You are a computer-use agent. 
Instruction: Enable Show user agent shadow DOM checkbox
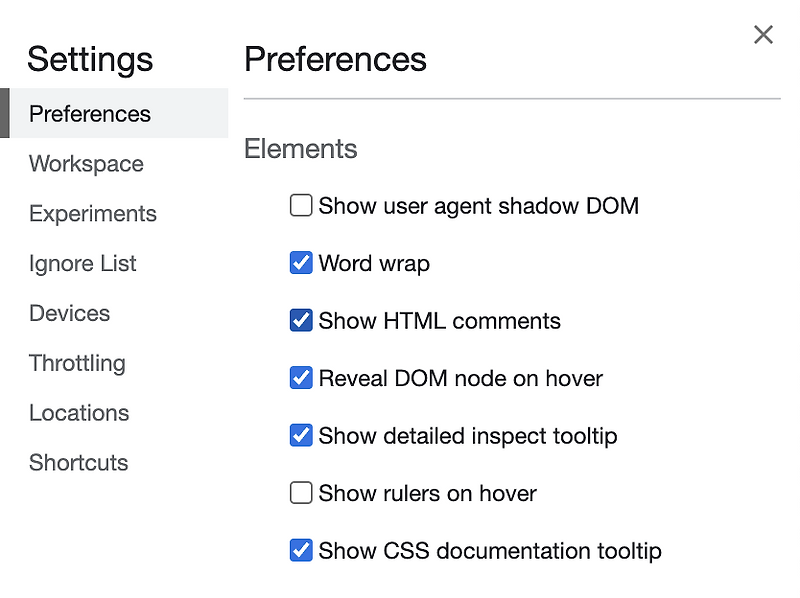point(301,206)
